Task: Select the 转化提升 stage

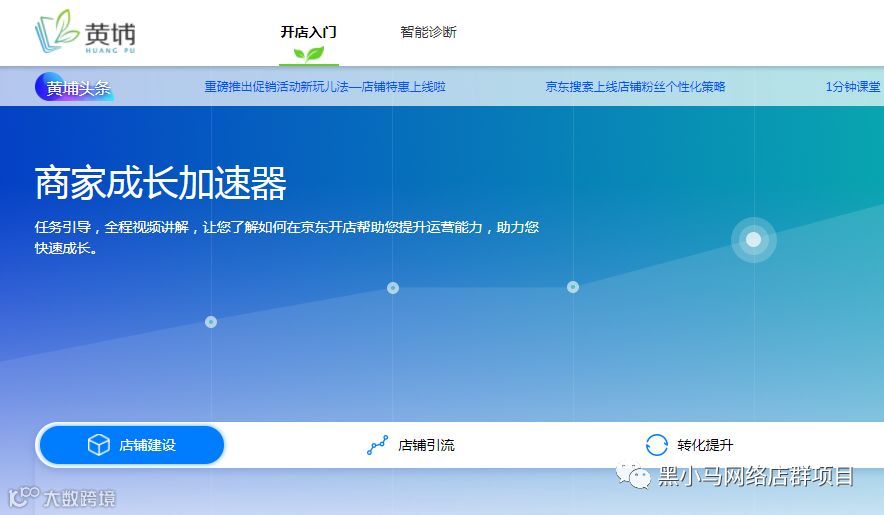Action: coord(689,445)
